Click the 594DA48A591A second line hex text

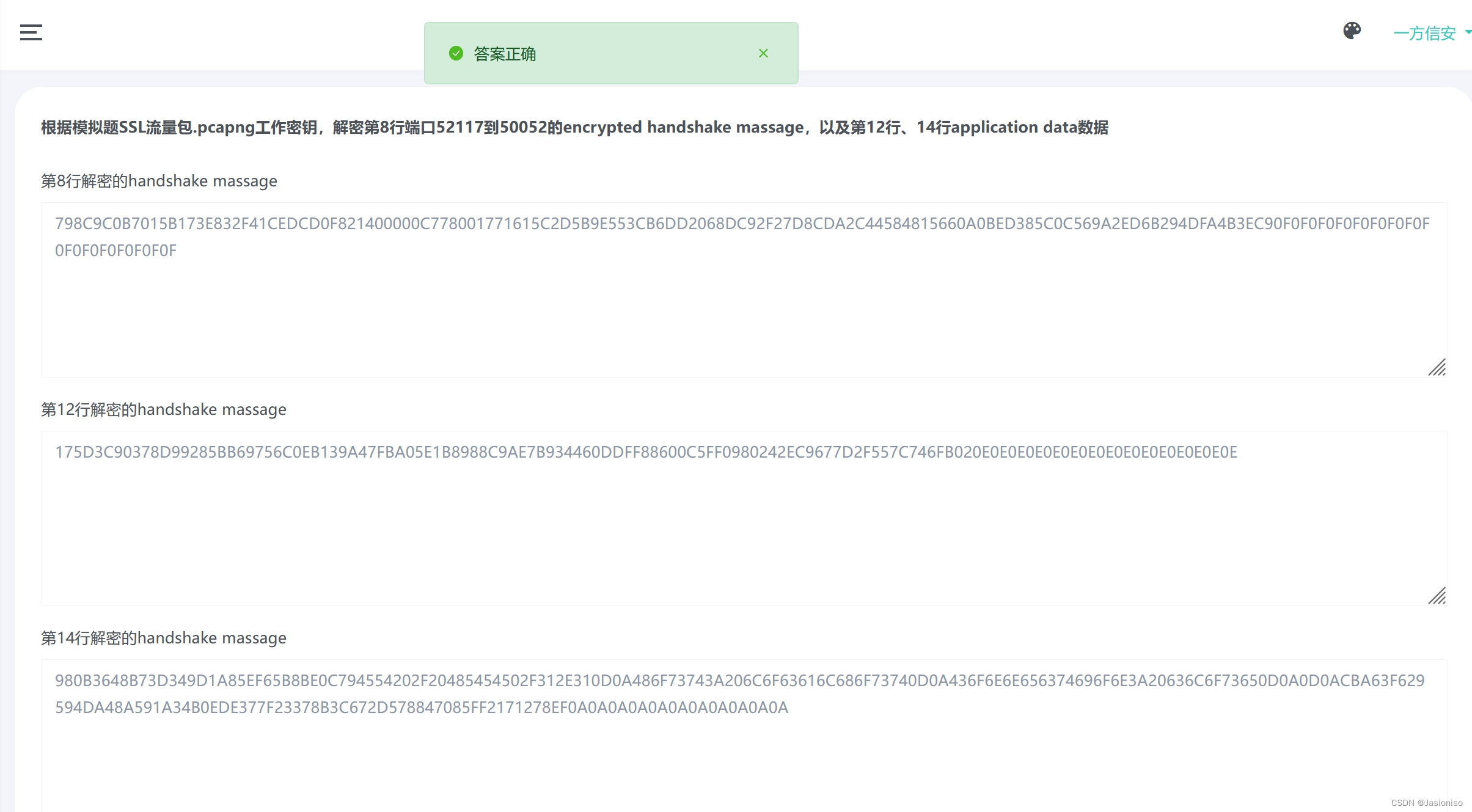[x=421, y=708]
